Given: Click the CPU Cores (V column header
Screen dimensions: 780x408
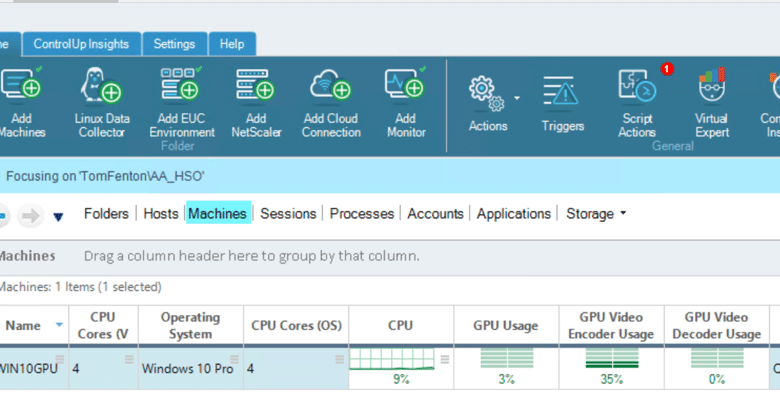Looking at the screenshot, I should [103, 325].
